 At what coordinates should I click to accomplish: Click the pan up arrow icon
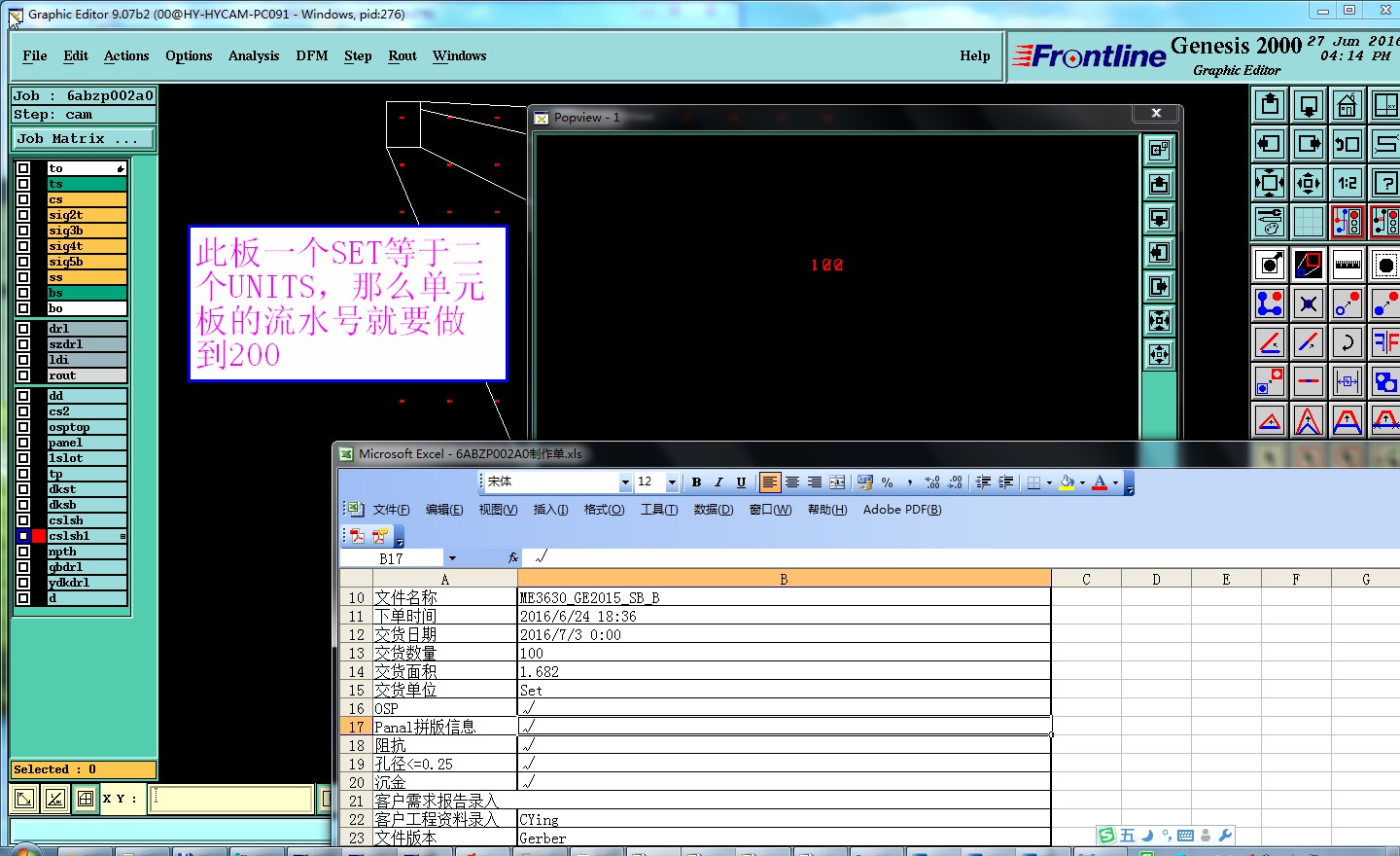click(x=1270, y=105)
